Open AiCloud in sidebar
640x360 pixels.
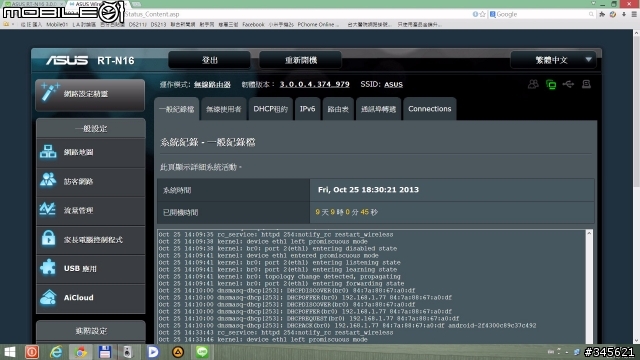(91, 298)
